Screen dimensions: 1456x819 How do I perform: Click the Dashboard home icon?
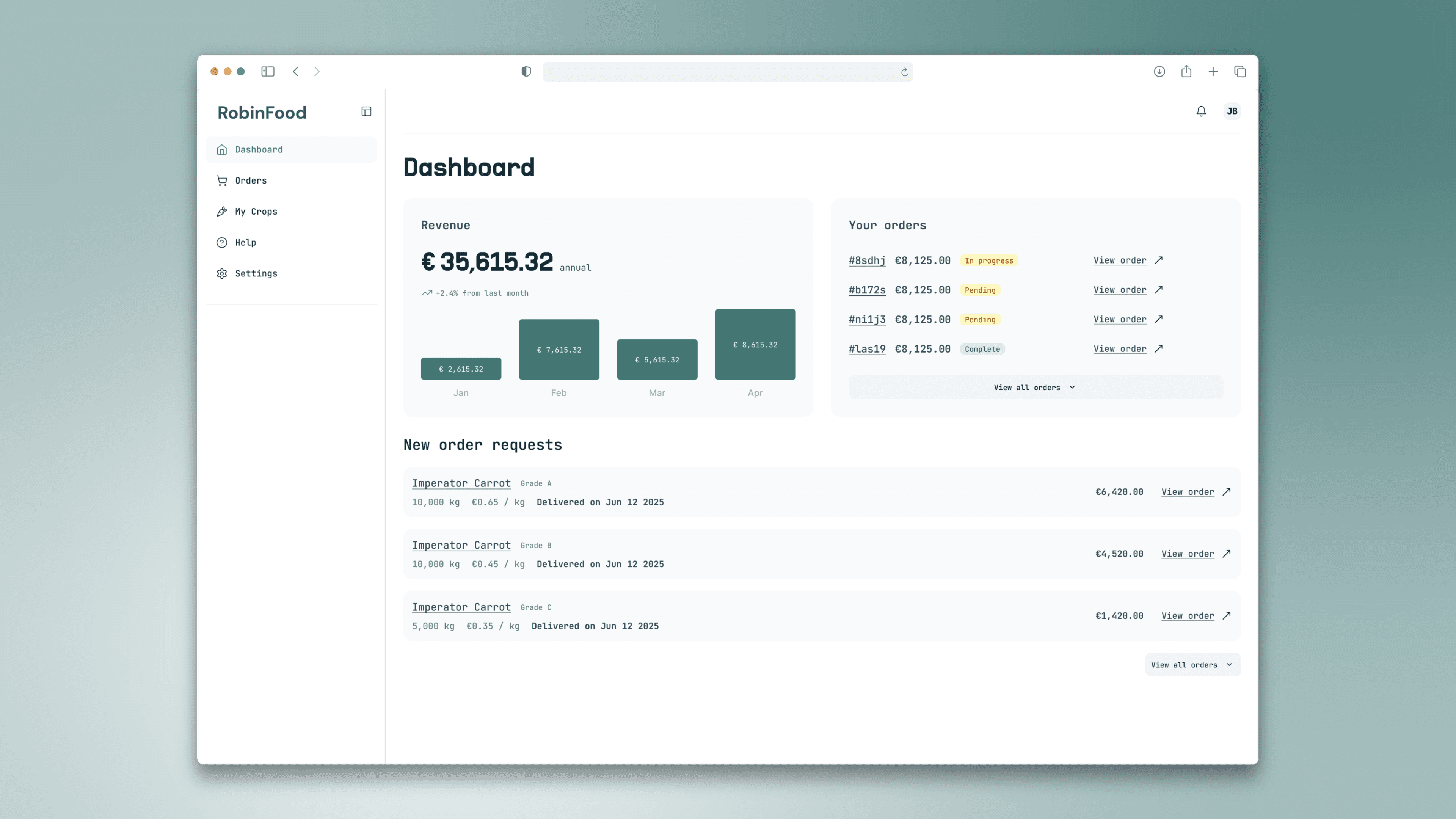pyautogui.click(x=222, y=150)
